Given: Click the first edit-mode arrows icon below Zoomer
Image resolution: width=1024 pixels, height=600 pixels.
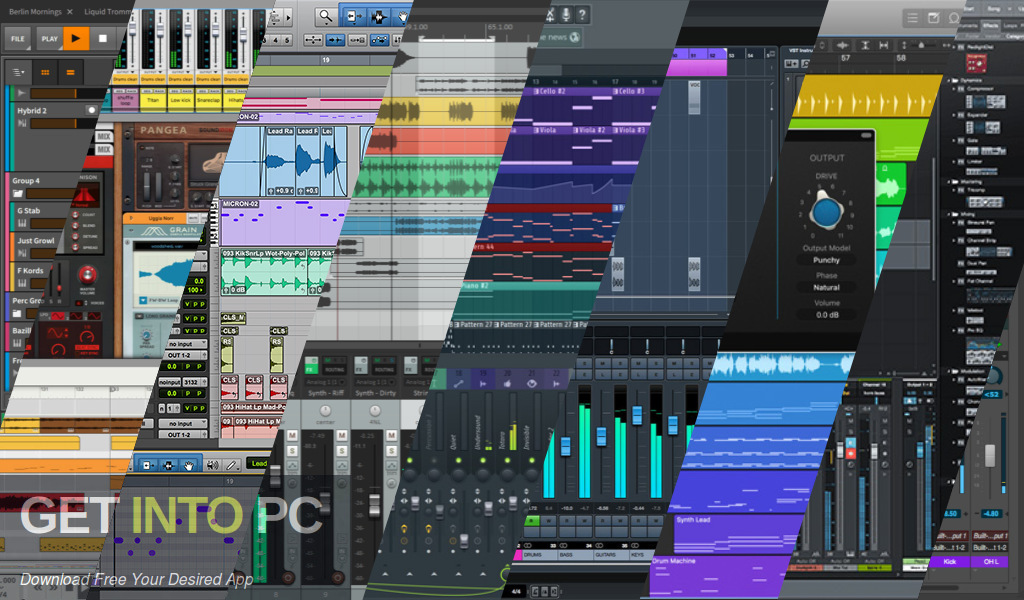Looking at the screenshot, I should [x=313, y=40].
